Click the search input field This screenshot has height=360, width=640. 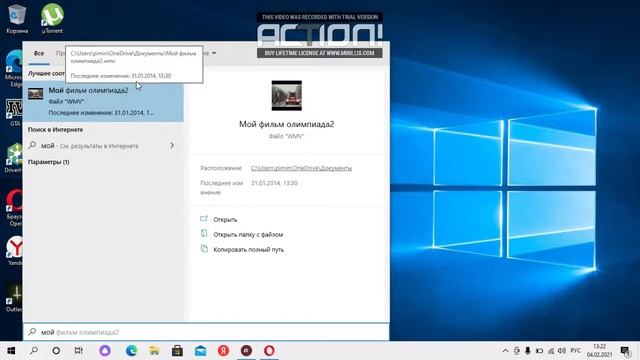(x=206, y=332)
